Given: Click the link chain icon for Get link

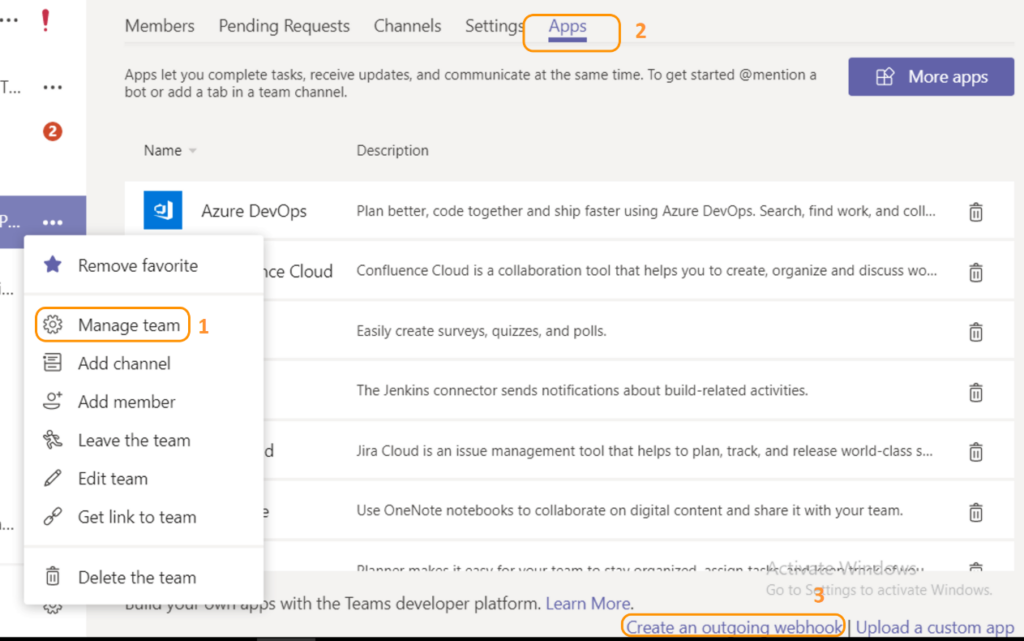Looking at the screenshot, I should coord(53,516).
